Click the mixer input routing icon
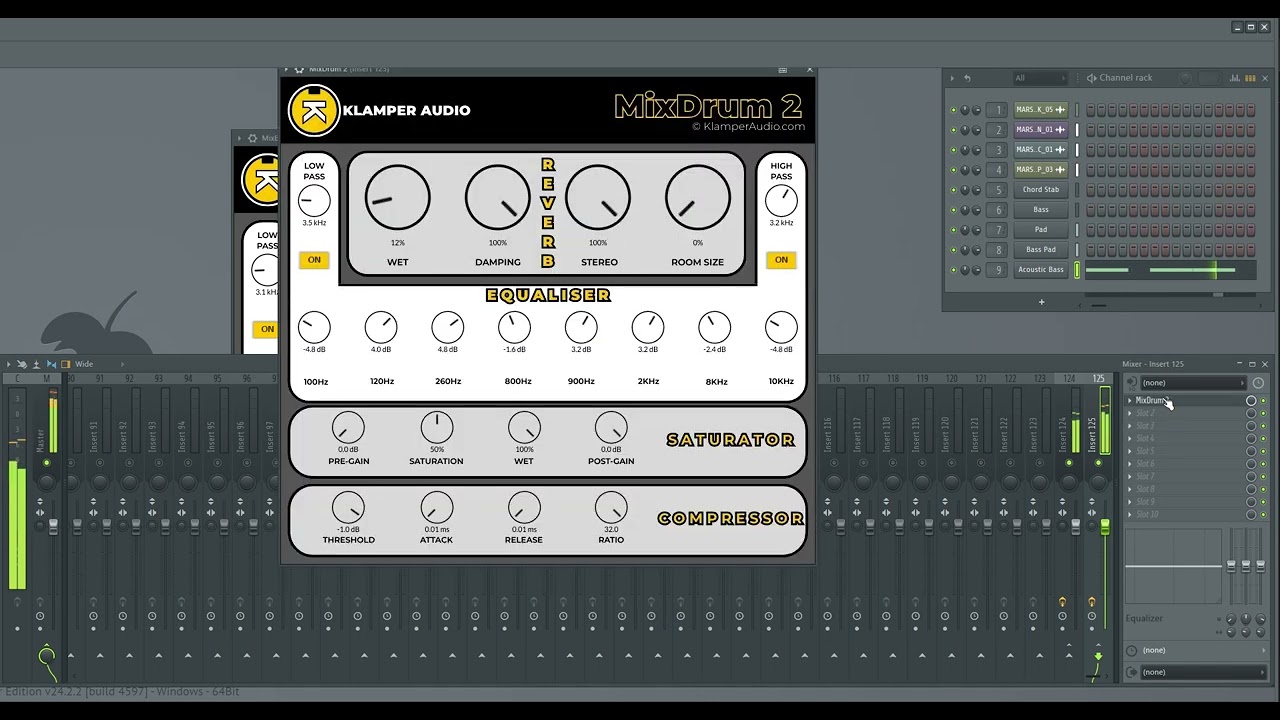This screenshot has height=720, width=1280. (x=1131, y=383)
